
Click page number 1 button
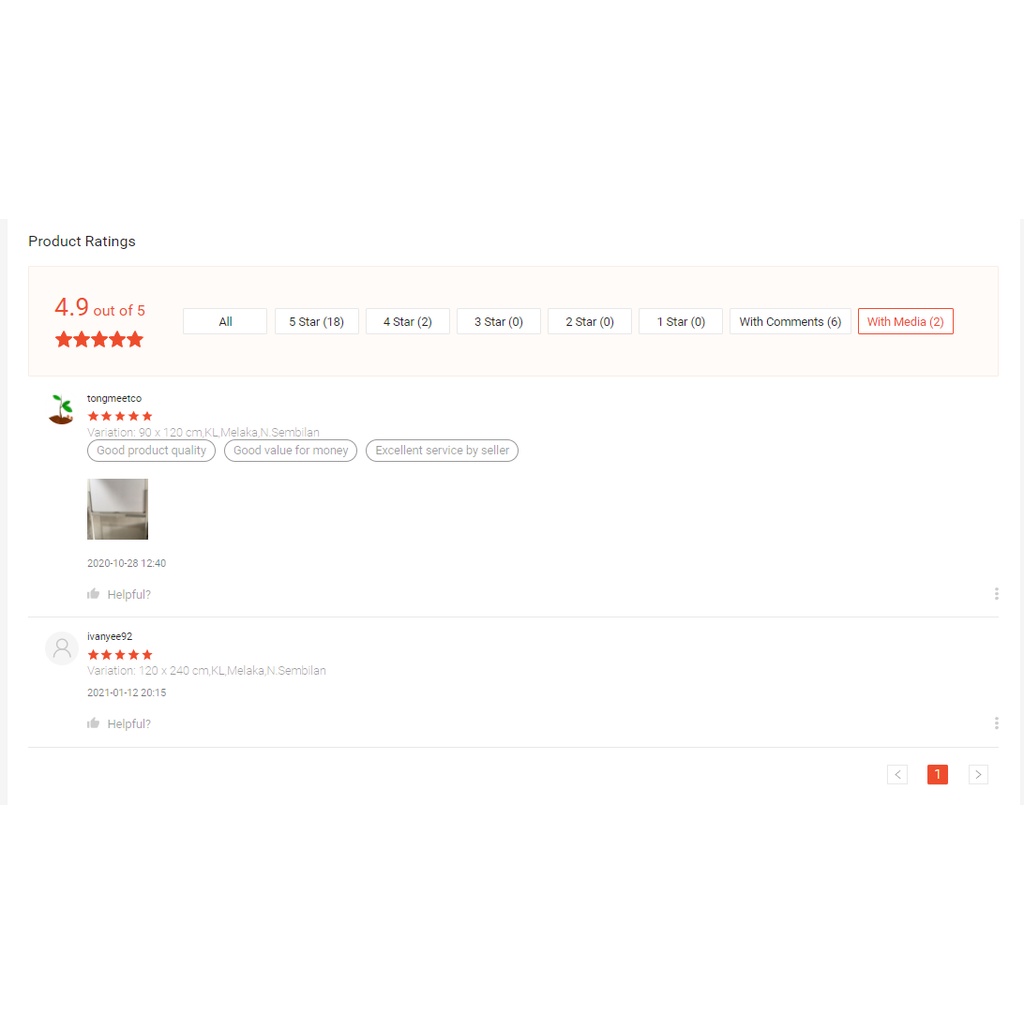937,775
